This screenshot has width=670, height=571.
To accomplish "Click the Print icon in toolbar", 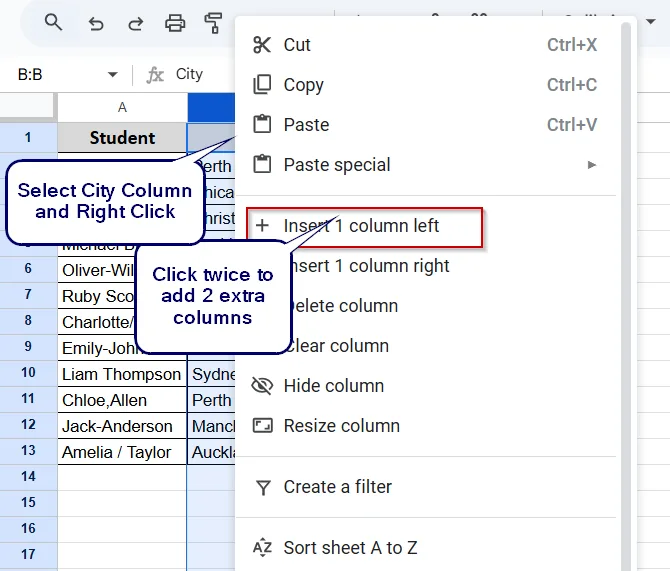I will coord(175,23).
